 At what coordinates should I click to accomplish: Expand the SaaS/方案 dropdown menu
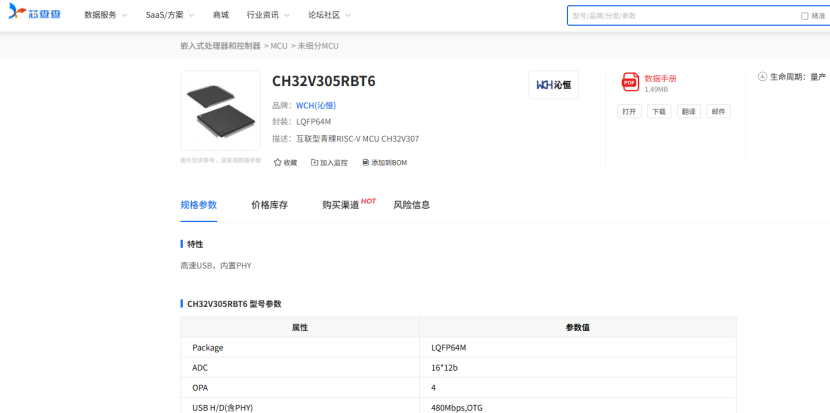[x=170, y=15]
